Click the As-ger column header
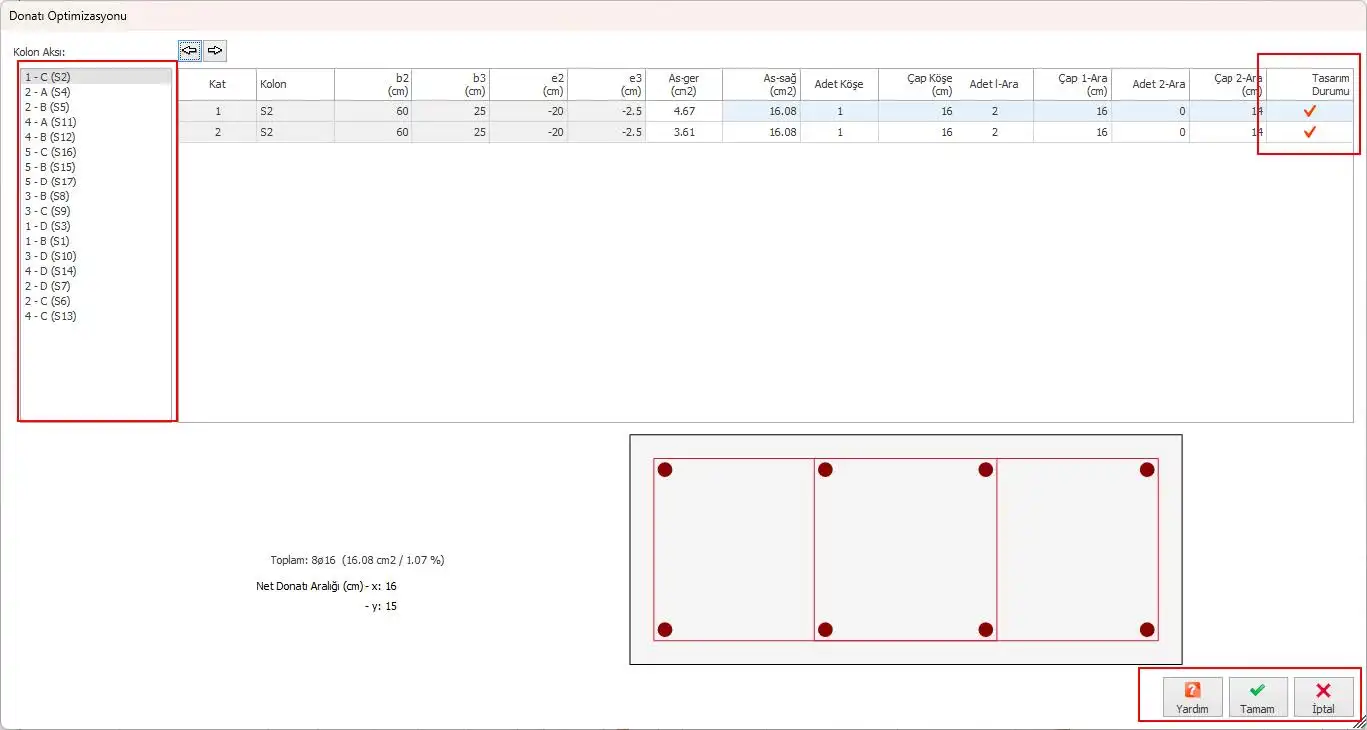1367x730 pixels. coord(683,84)
